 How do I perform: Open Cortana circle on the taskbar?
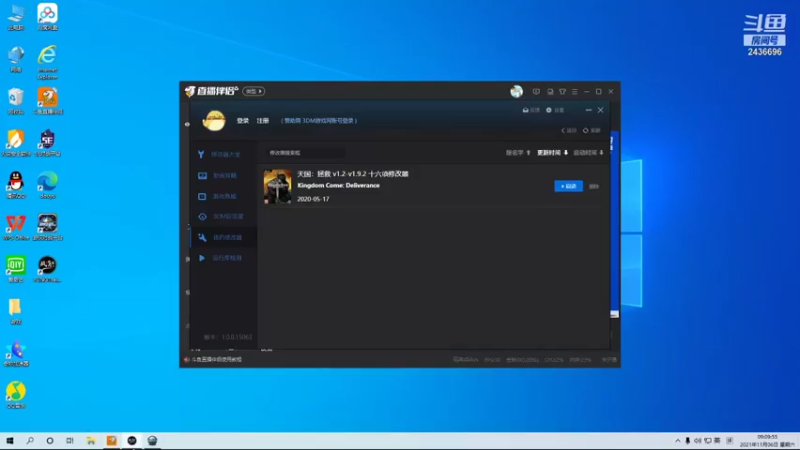(x=49, y=441)
